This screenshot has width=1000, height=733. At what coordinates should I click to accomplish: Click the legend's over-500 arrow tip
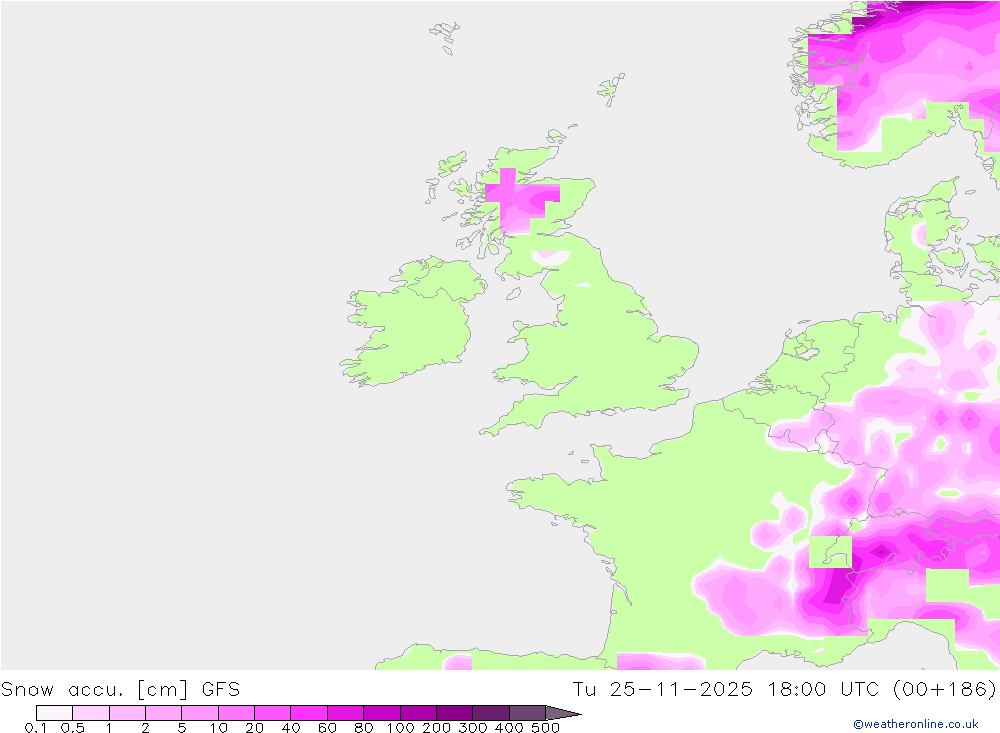[x=564, y=713]
